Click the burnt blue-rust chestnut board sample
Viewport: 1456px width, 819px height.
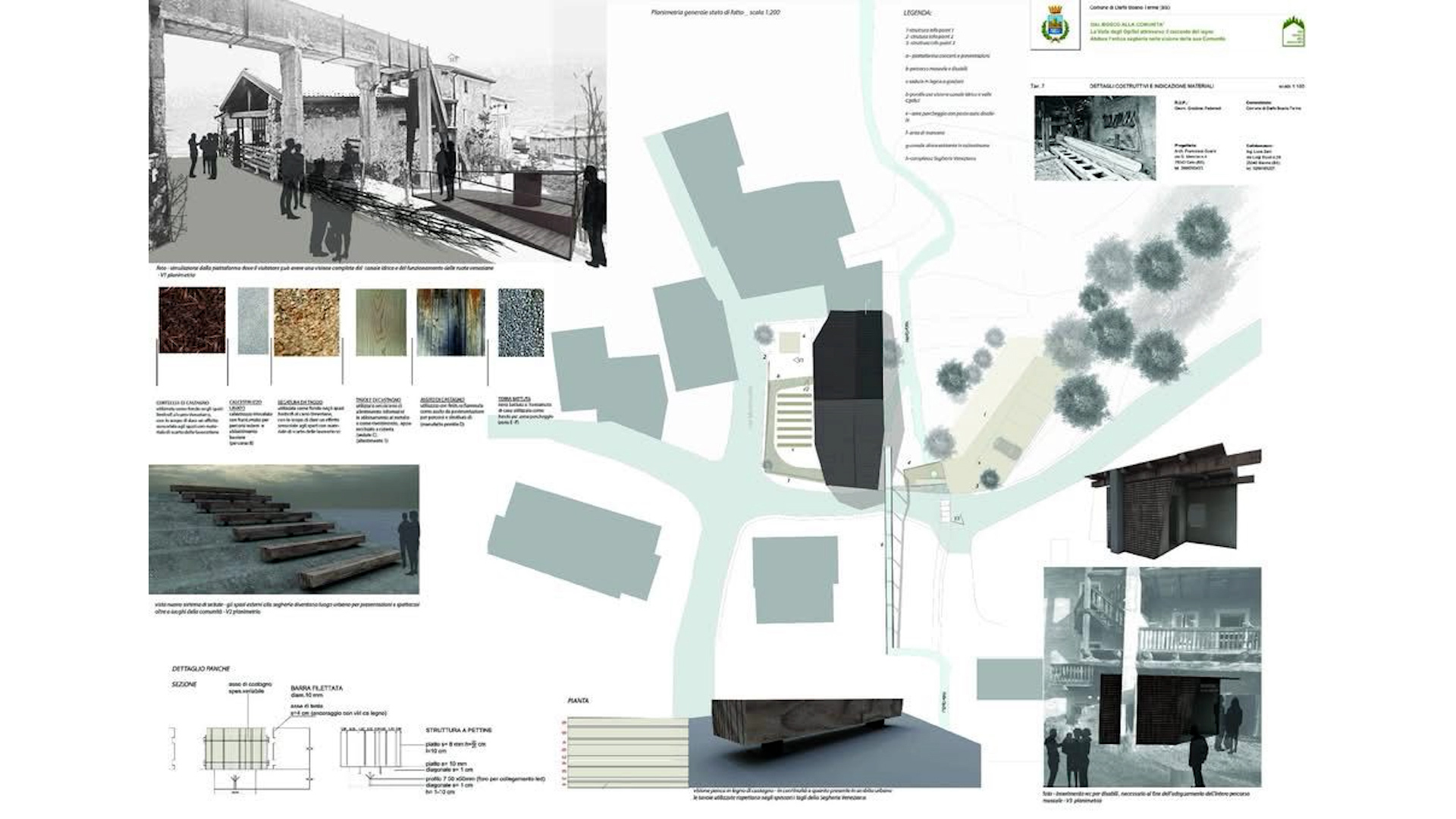pos(450,322)
